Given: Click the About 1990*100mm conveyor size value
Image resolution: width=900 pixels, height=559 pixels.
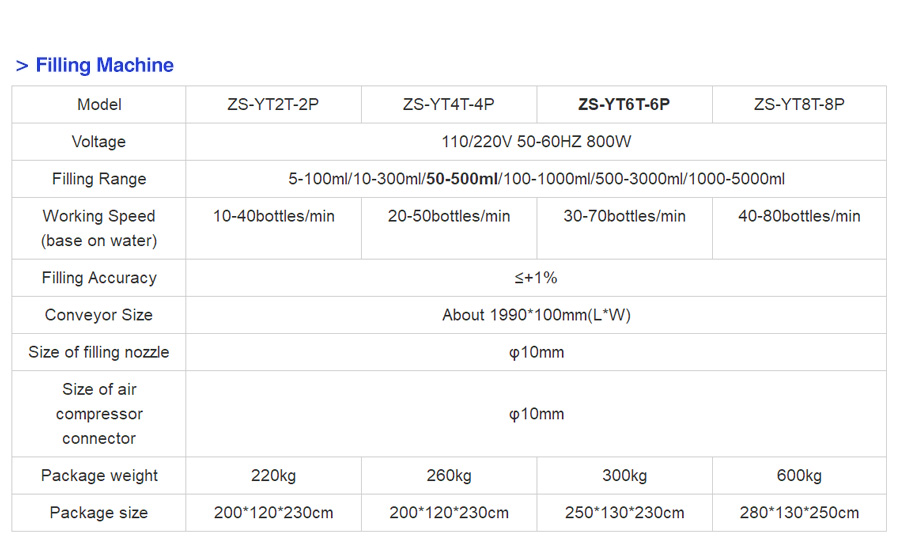Looking at the screenshot, I should click(536, 315).
